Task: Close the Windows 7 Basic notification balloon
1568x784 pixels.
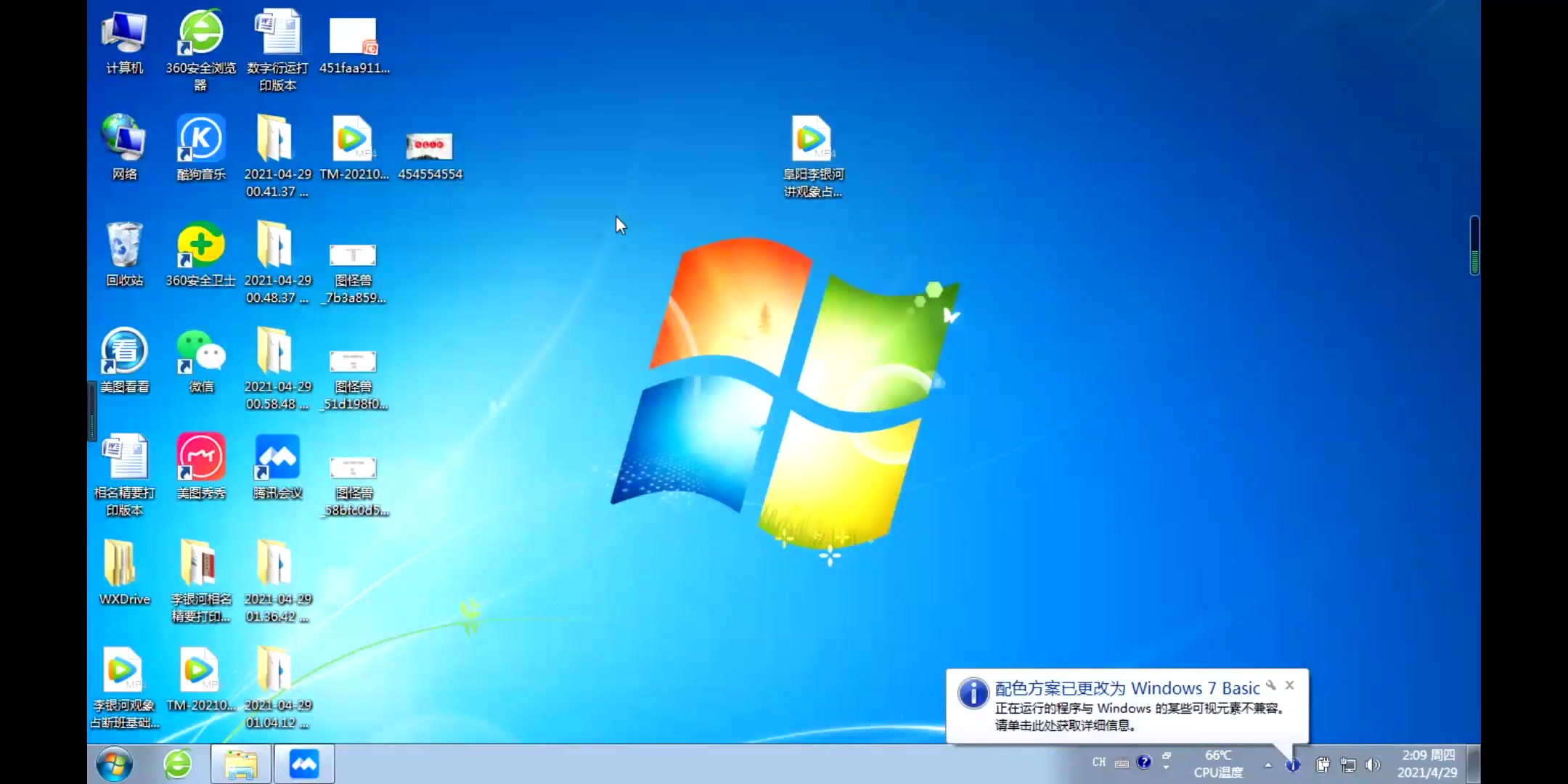Action: click(1289, 685)
